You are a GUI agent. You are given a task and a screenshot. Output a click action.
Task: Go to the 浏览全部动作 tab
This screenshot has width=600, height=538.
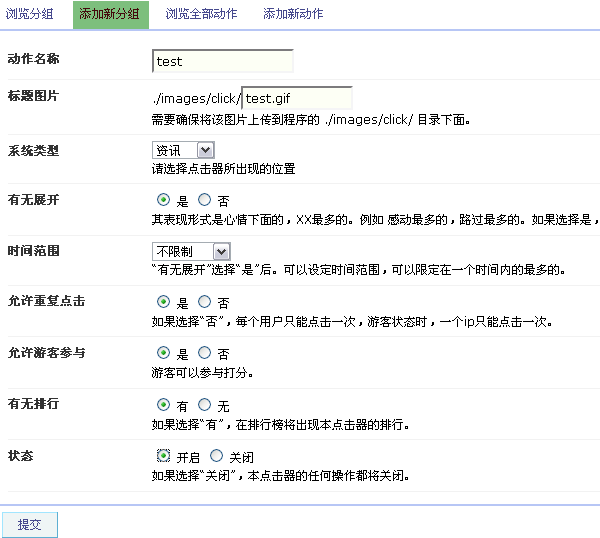200,15
